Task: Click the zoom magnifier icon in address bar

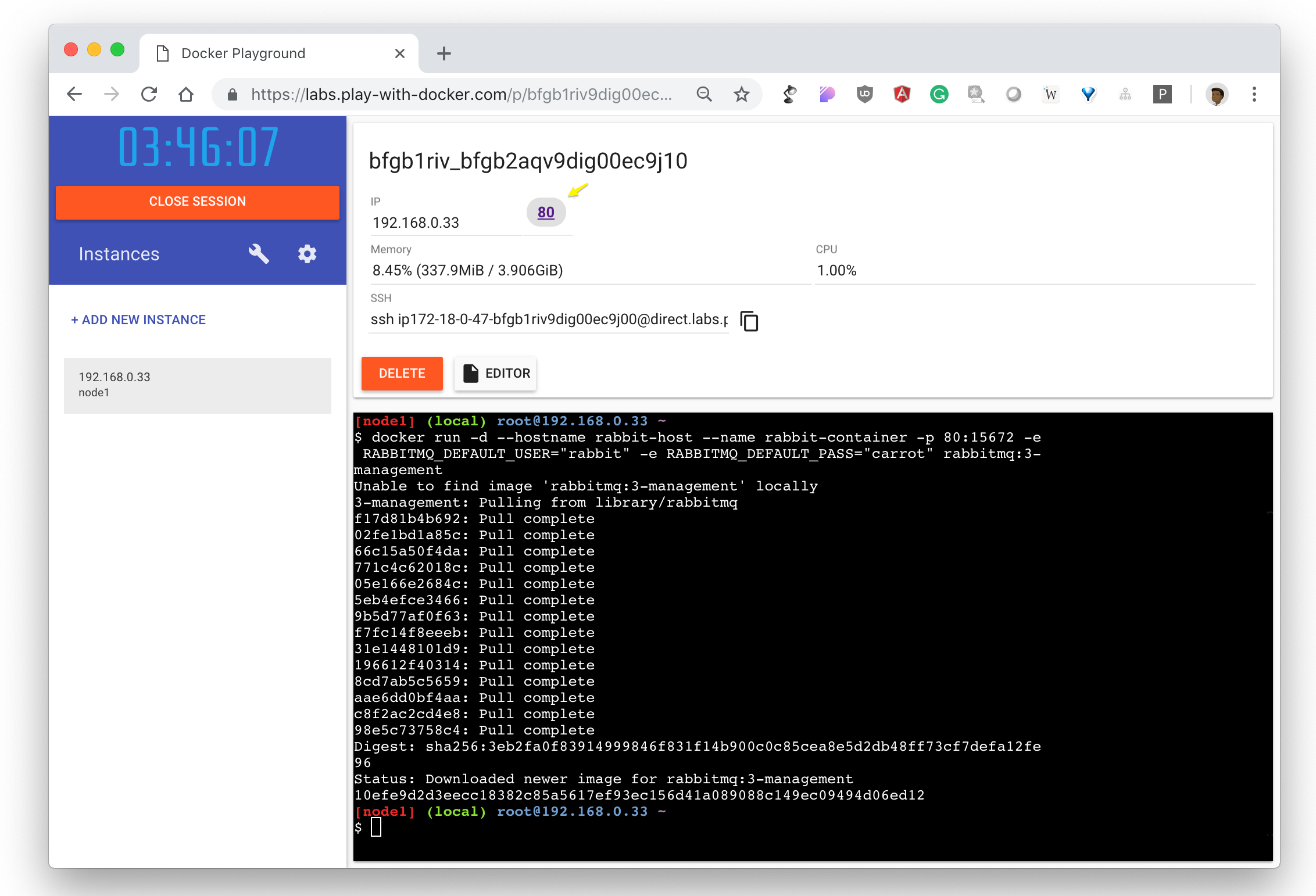Action: 704,94
